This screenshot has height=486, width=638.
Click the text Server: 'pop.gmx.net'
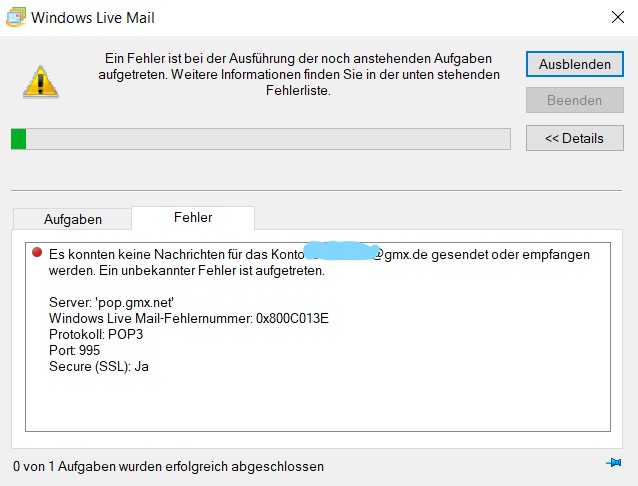(111, 302)
